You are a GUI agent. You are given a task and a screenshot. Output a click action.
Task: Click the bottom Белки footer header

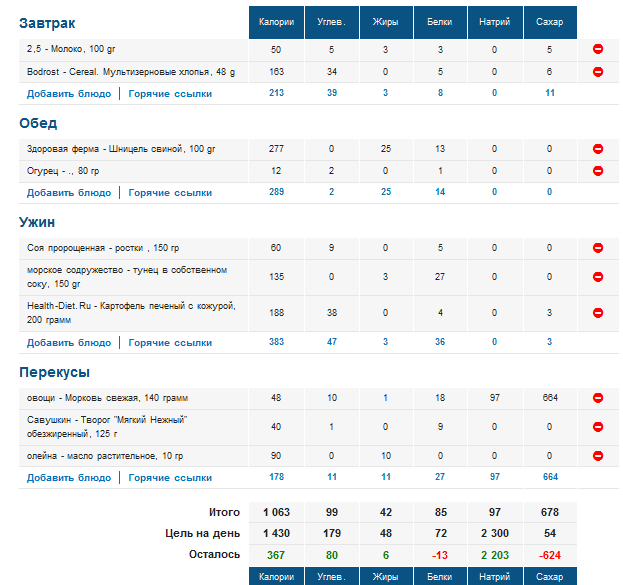coord(440,576)
